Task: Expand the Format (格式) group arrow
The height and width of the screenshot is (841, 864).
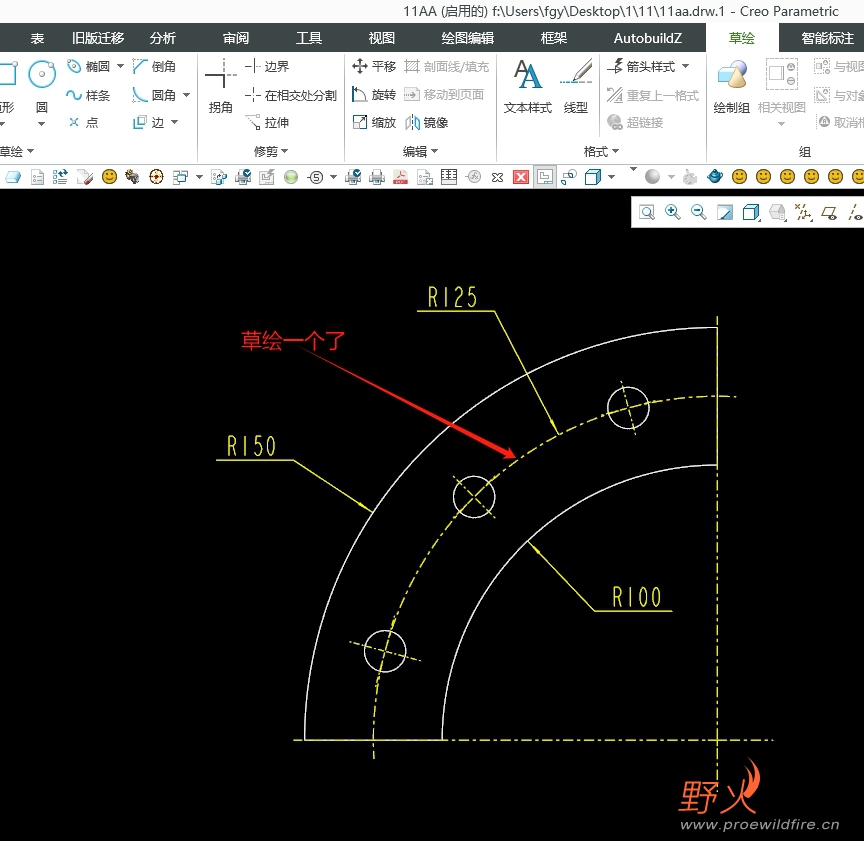Action: (x=615, y=151)
